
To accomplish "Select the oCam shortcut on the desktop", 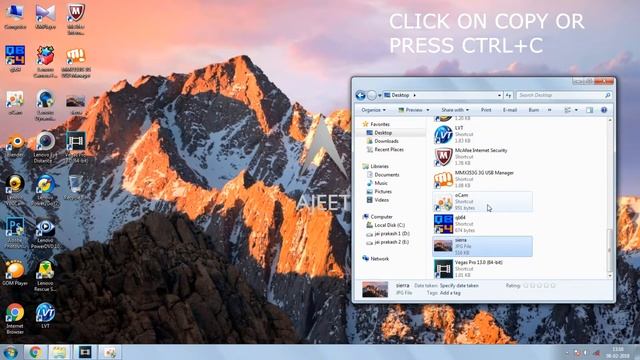I will [x=15, y=102].
